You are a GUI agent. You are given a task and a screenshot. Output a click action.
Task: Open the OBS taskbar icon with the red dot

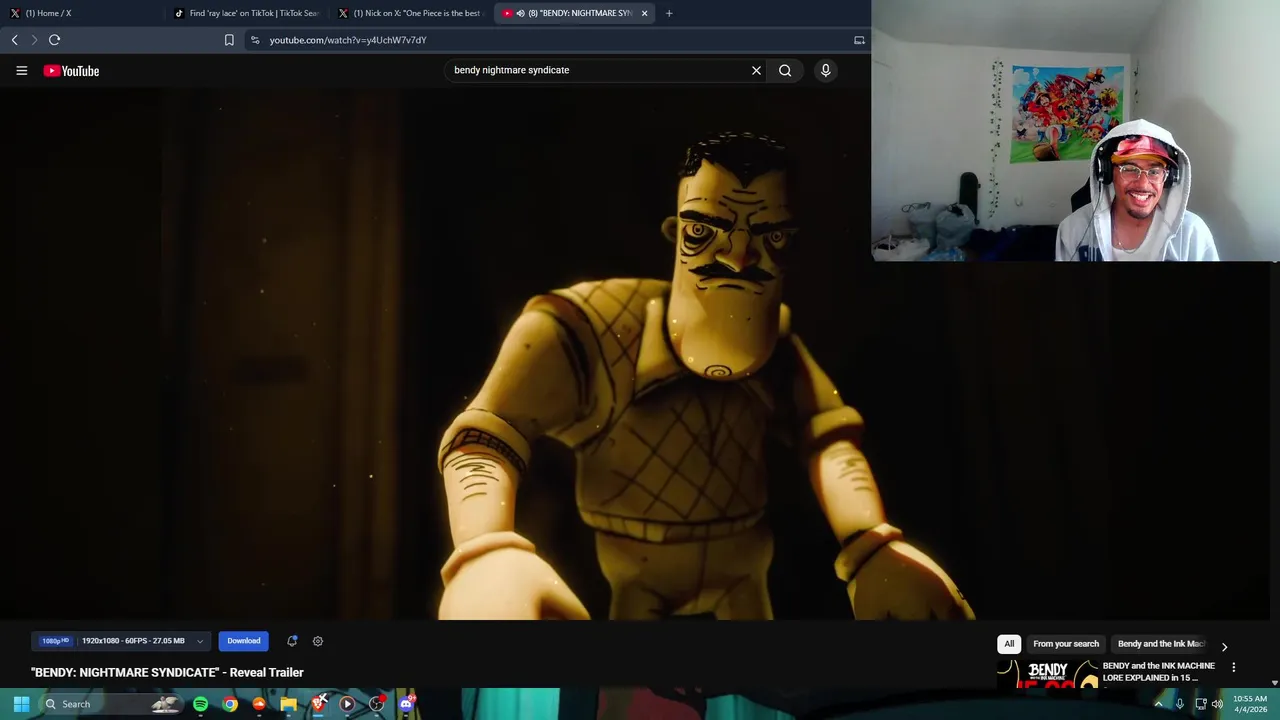(377, 704)
